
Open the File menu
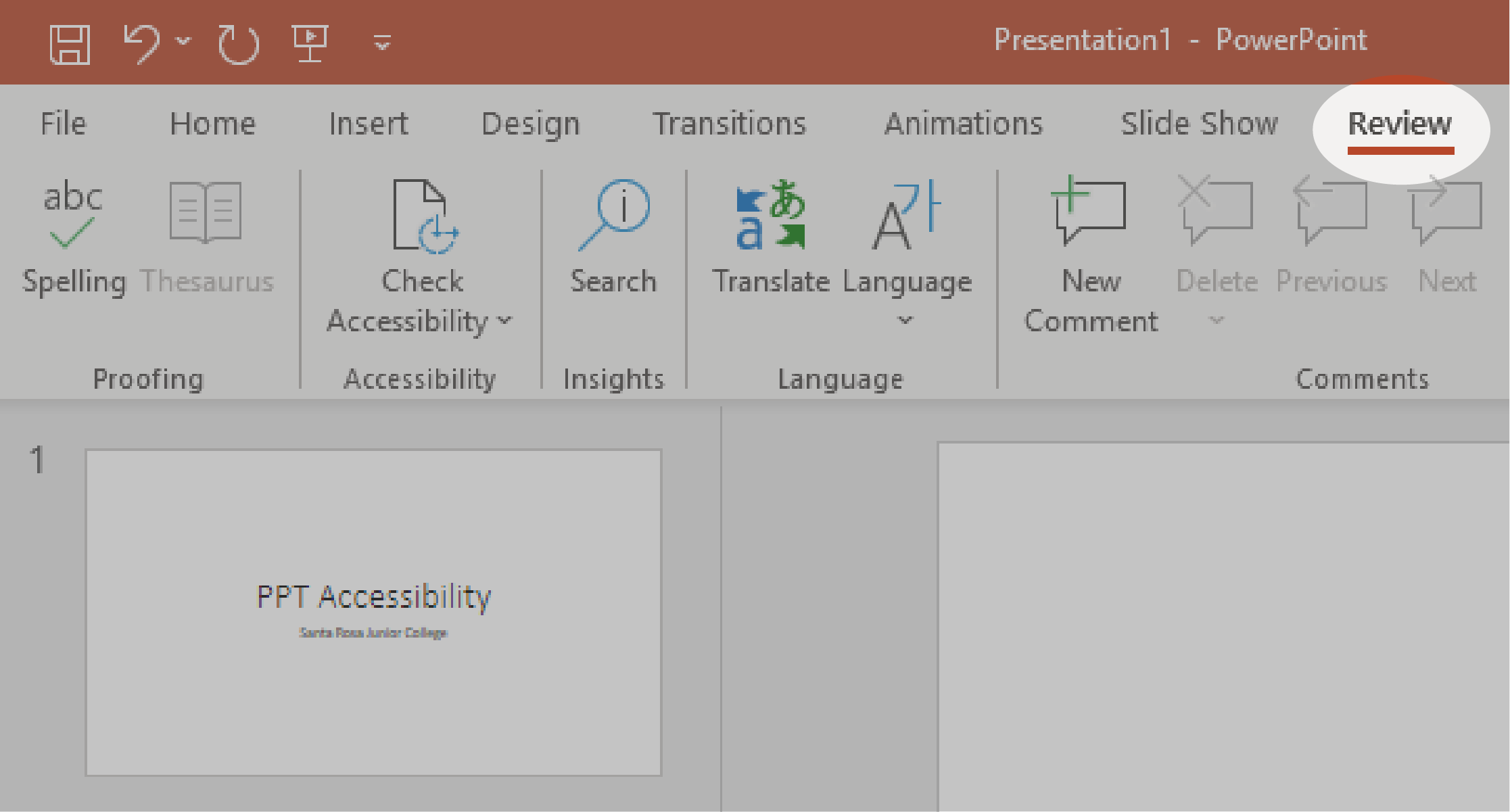click(64, 124)
